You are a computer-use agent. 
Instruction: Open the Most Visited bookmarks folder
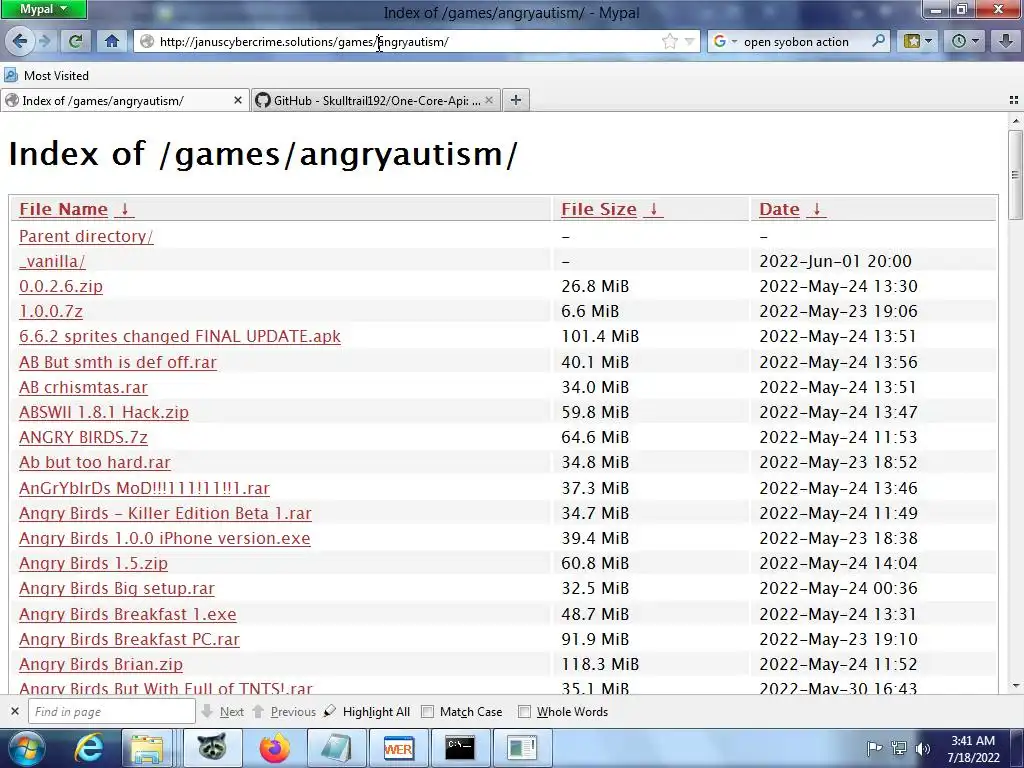coord(46,76)
